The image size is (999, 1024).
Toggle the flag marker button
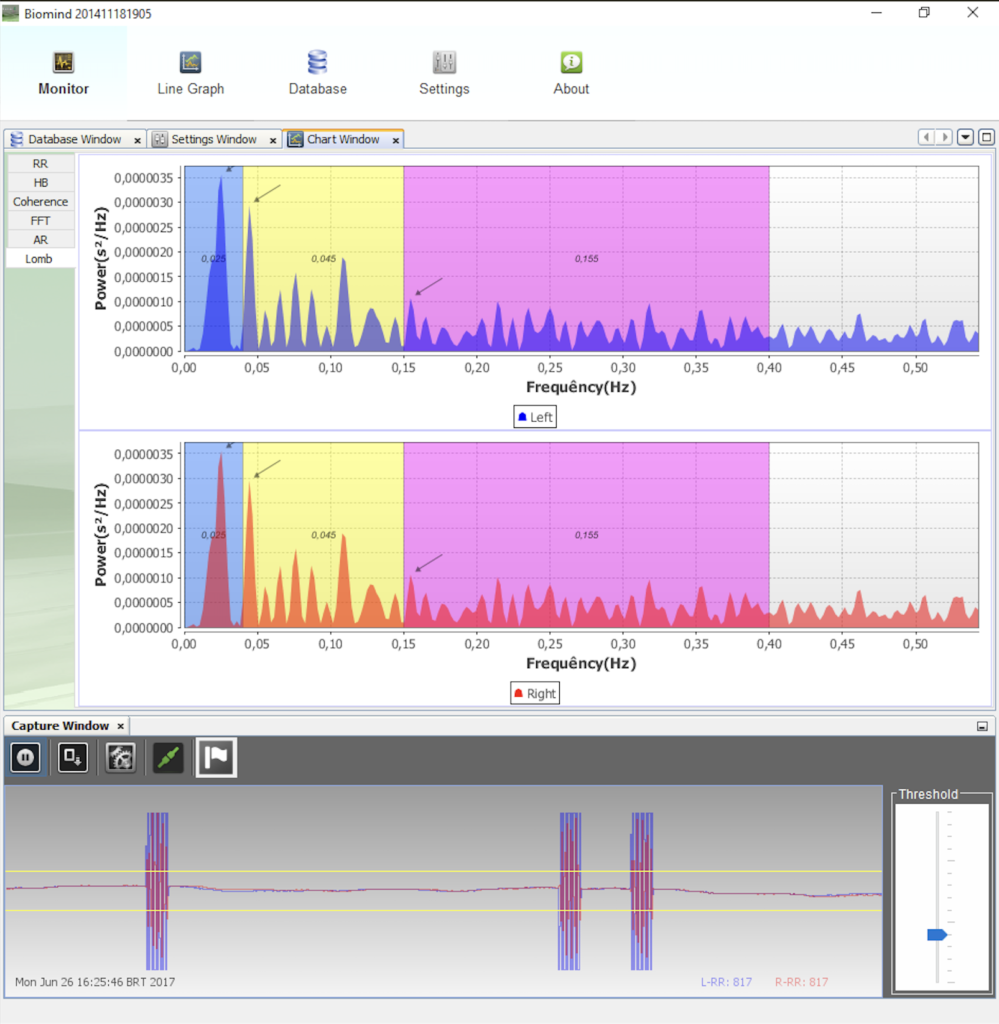(x=216, y=758)
